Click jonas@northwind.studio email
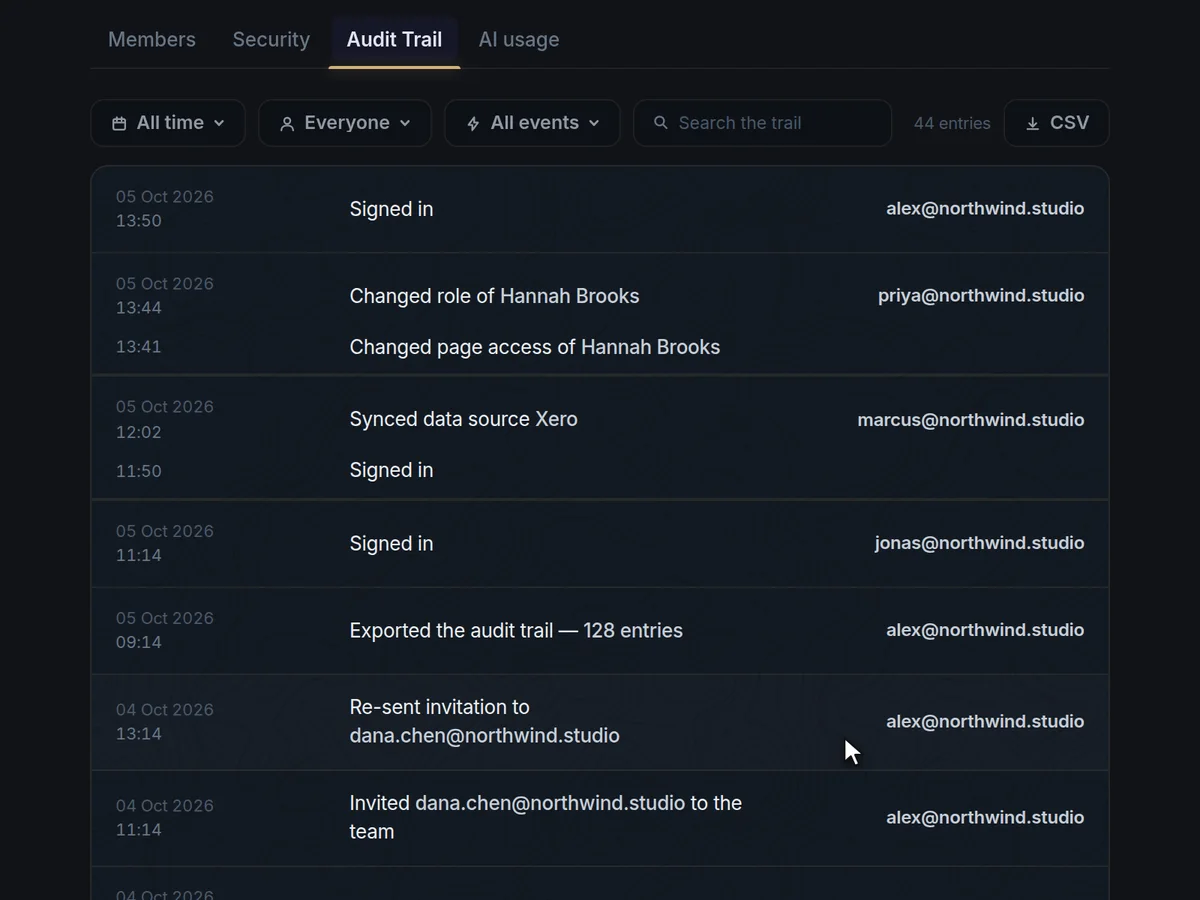 tap(979, 543)
